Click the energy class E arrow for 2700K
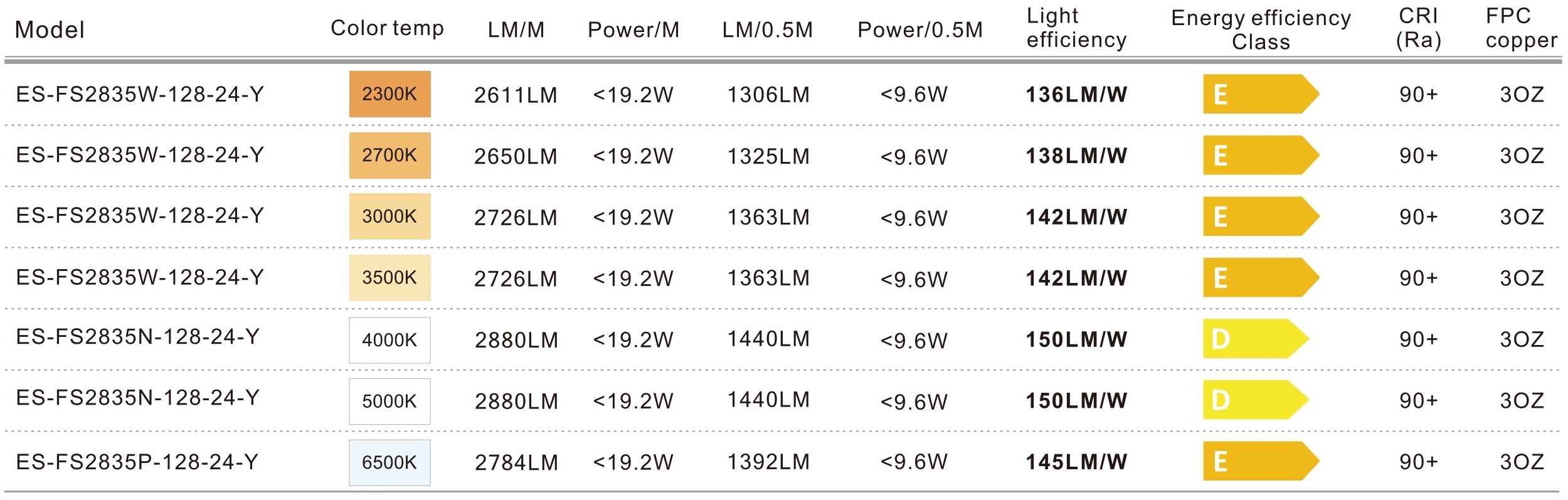 1259,155
